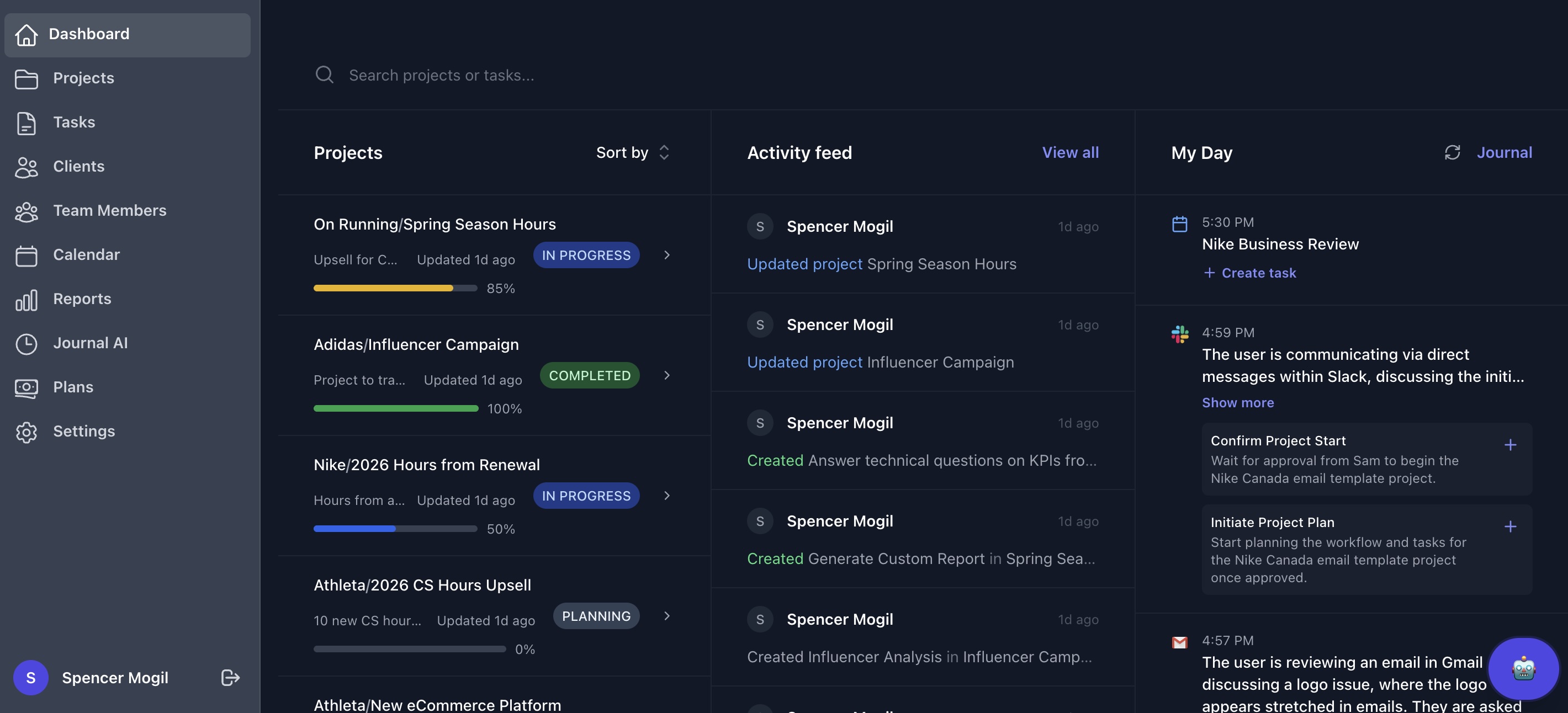Open the Sort by dropdown in Projects
The height and width of the screenshot is (713, 1568).
(x=632, y=152)
